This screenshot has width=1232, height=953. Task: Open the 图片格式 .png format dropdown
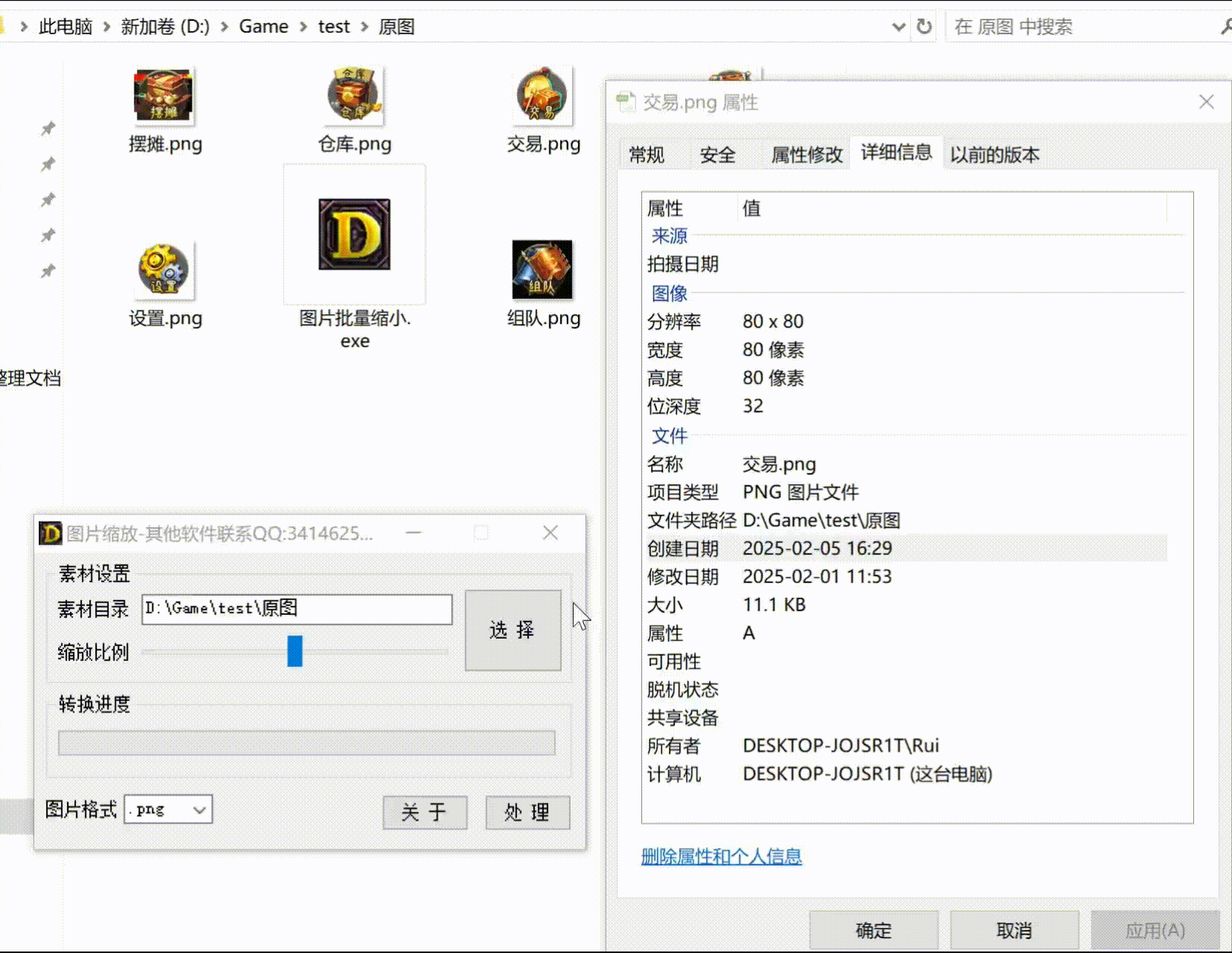[168, 809]
